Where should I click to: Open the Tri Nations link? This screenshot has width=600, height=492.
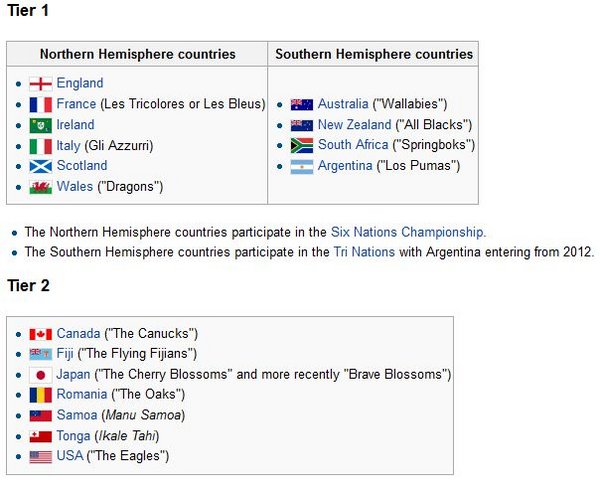(x=364, y=252)
